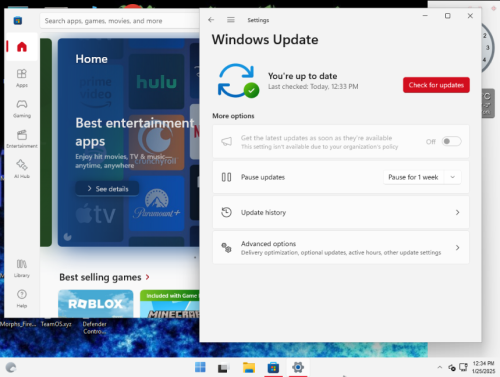The width and height of the screenshot is (500, 377).
Task: Click the Last checked time text
Action: pos(313,87)
